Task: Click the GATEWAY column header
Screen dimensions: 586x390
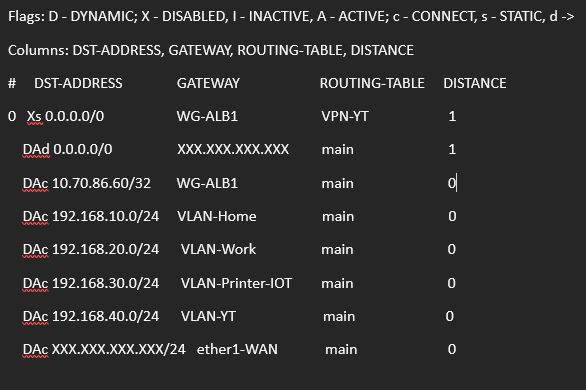Action: coord(208,83)
